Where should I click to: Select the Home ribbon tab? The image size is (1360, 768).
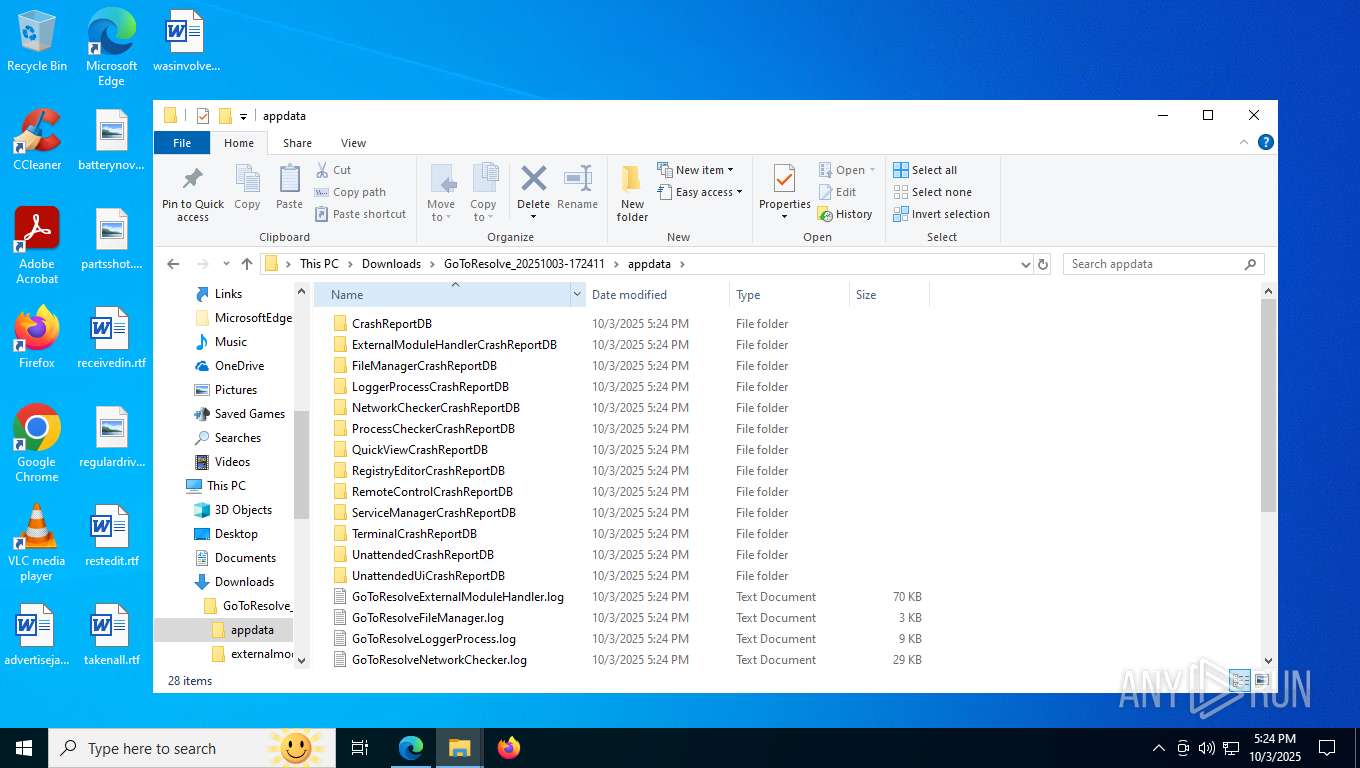pyautogui.click(x=239, y=143)
